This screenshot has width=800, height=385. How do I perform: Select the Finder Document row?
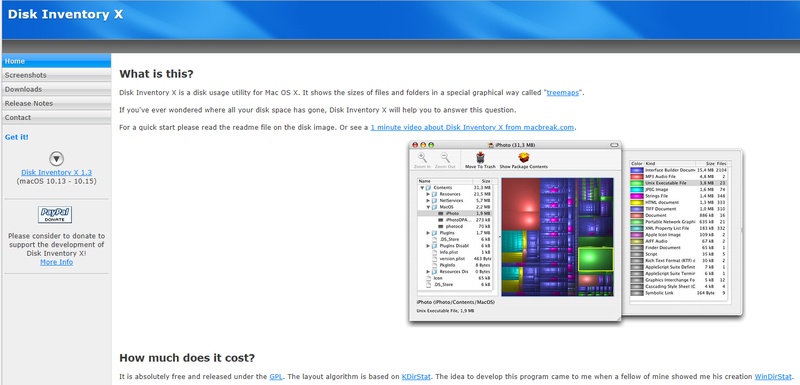(x=679, y=247)
